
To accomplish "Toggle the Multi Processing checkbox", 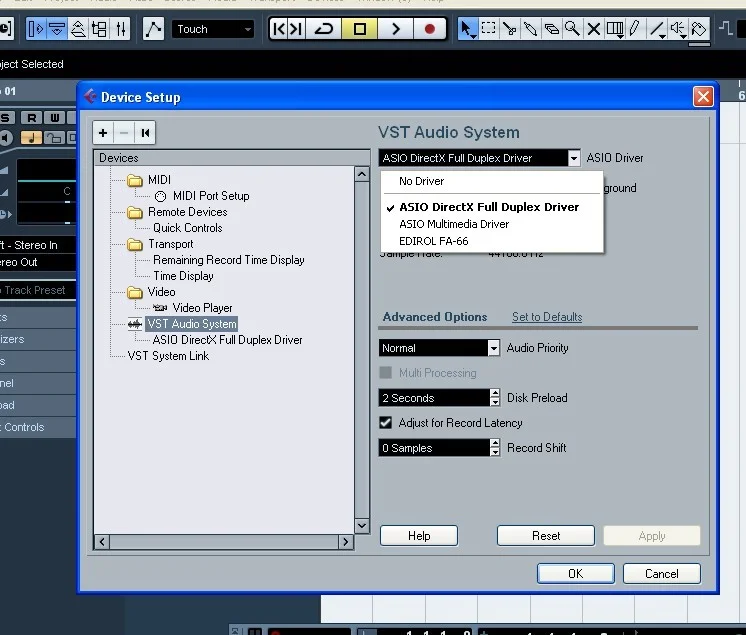I will pos(386,373).
